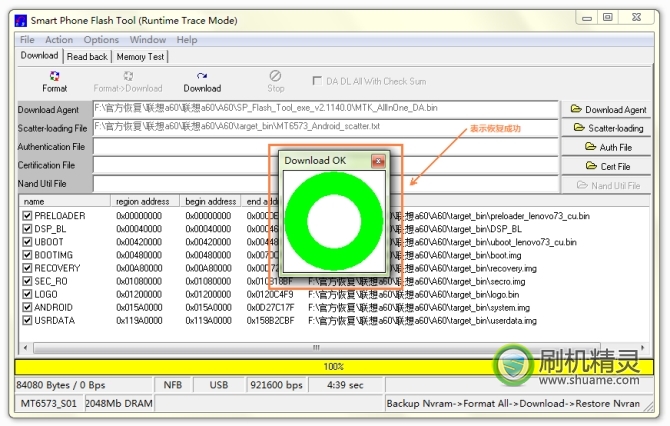670x426 pixels.
Task: Click the Stop toolbar icon
Action: pos(275,81)
